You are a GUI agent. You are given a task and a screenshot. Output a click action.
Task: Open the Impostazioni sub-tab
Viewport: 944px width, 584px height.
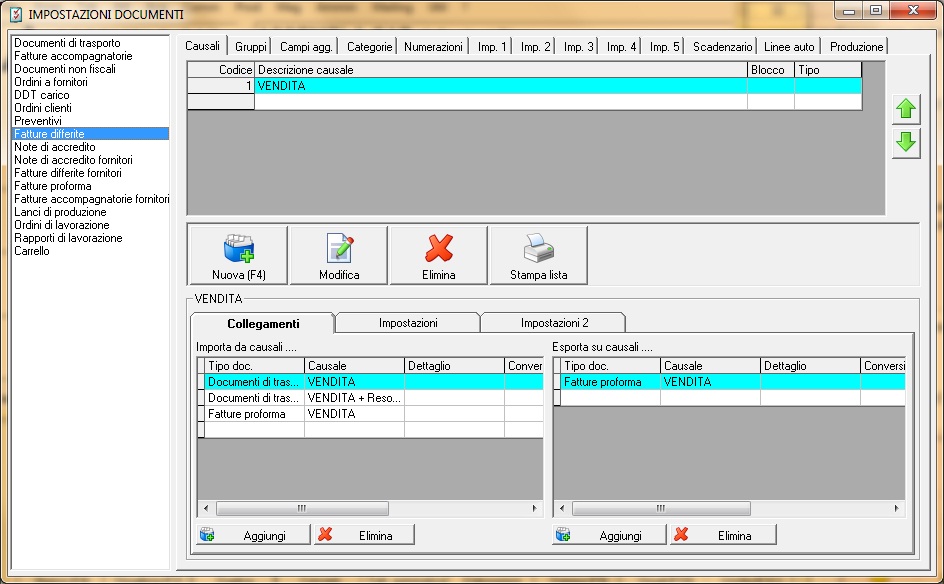click(408, 323)
